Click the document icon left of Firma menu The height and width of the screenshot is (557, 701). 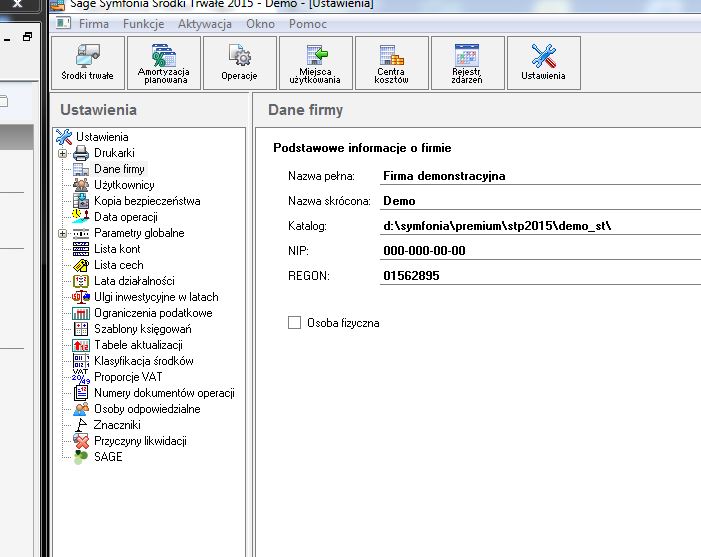coord(63,23)
